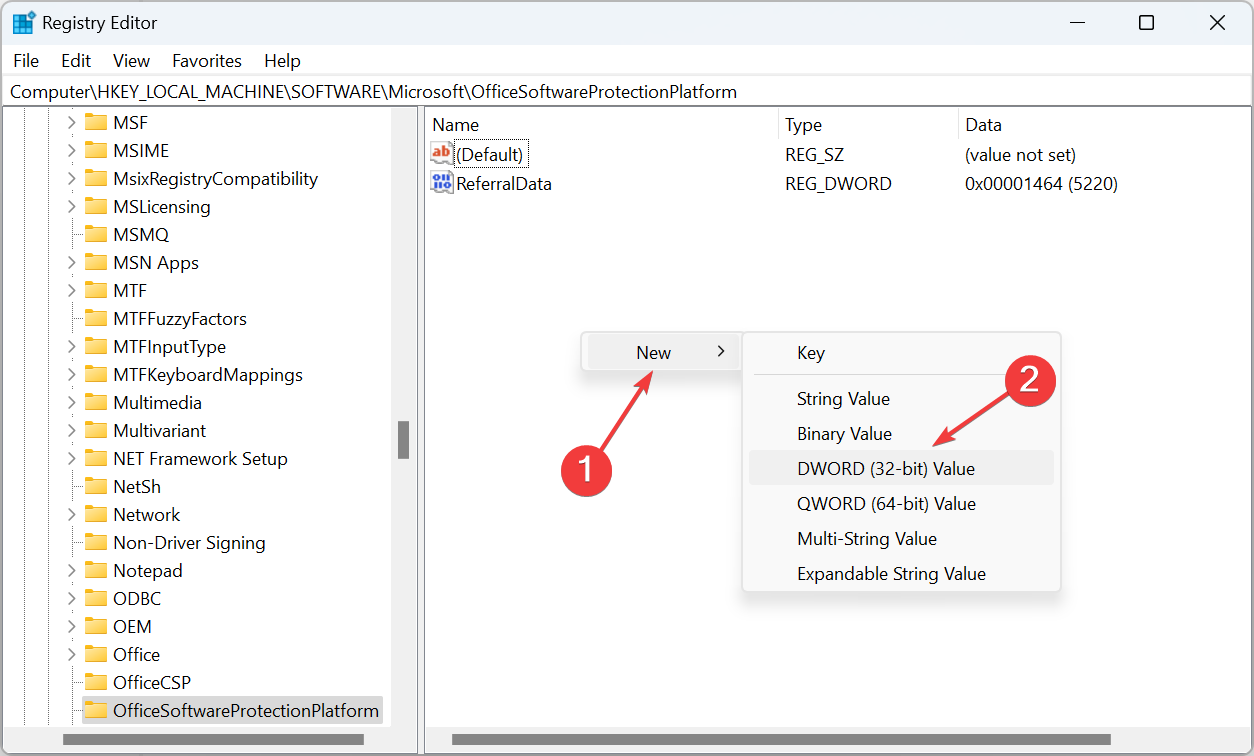
Task: Expand the MsixRegistryCompatibility key
Action: (x=71, y=179)
